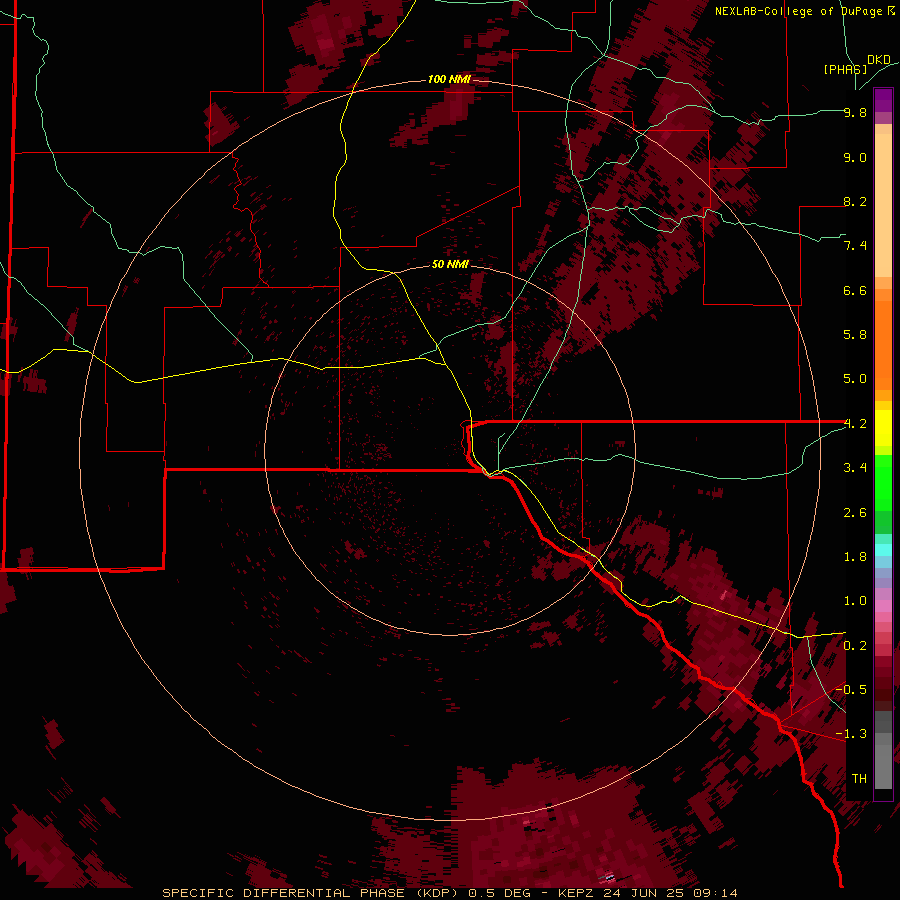Click the 0.2 value on the KDP scale
The height and width of the screenshot is (900, 900).
[x=855, y=646]
